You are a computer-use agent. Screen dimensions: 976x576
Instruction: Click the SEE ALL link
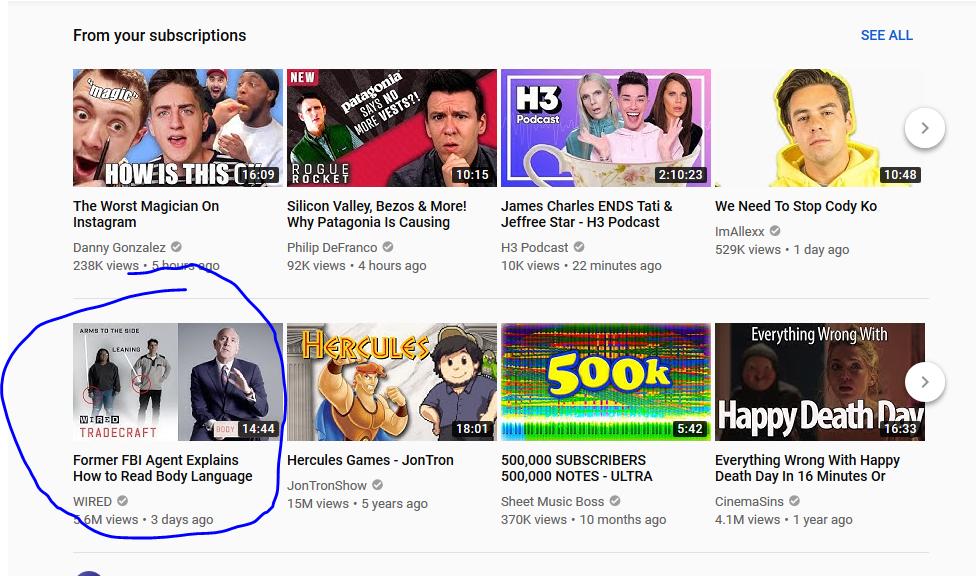tap(886, 35)
